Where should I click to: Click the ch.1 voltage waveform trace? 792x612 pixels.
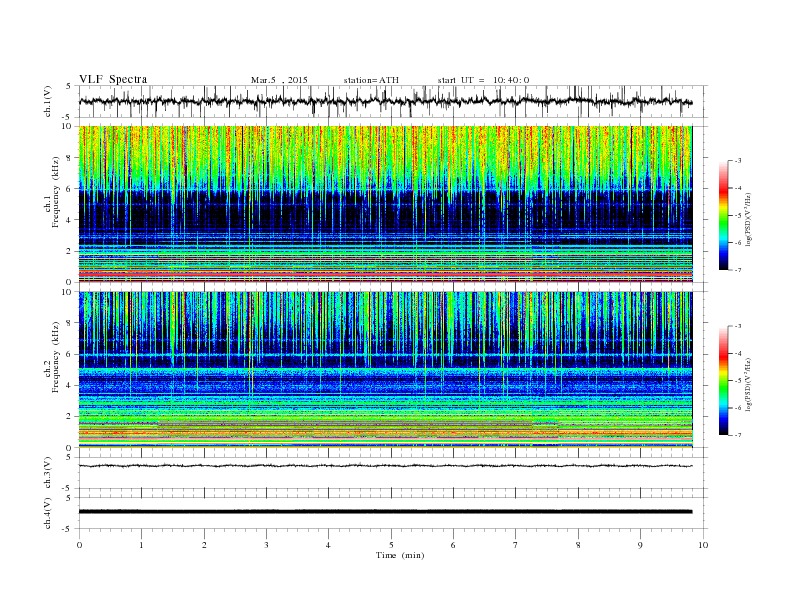tap(385, 101)
